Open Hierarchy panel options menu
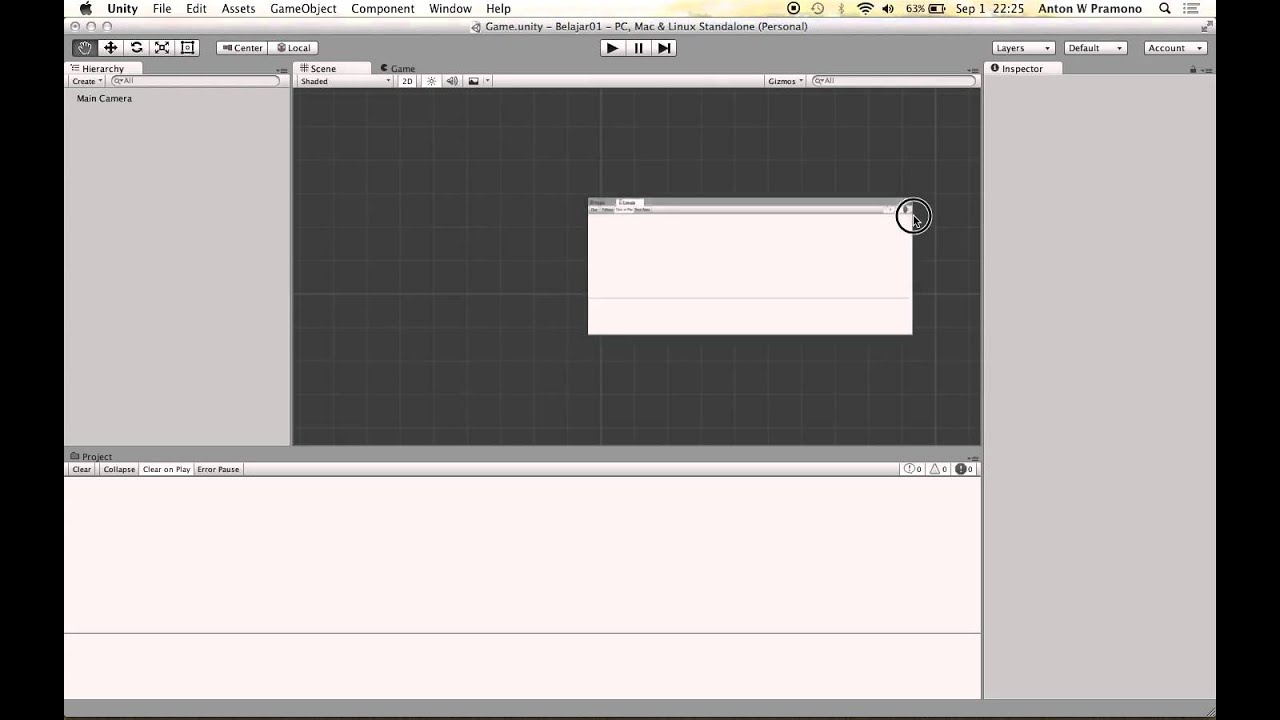This screenshot has height=720, width=1280. (281, 70)
